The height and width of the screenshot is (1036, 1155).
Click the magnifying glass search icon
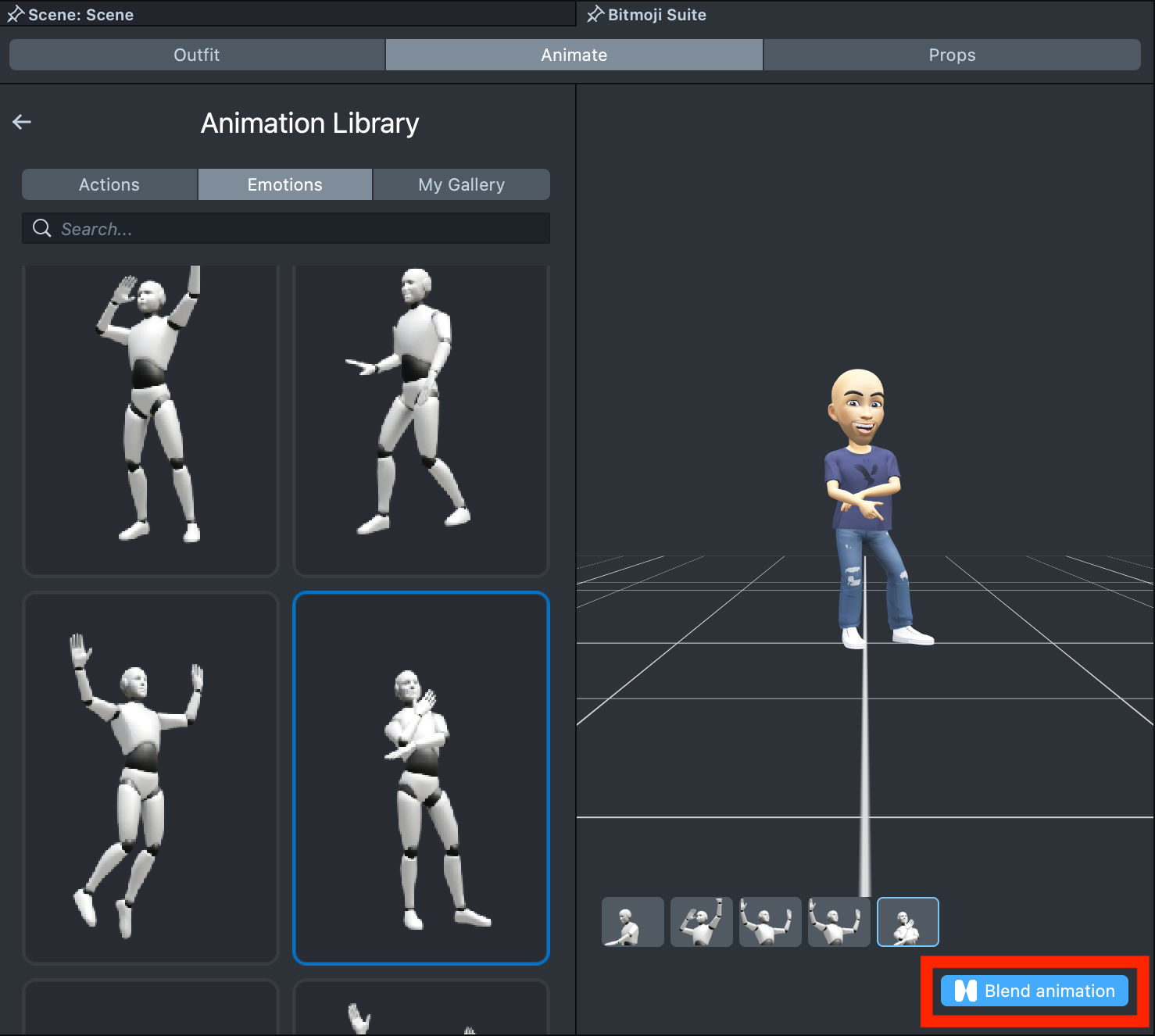pyautogui.click(x=41, y=228)
